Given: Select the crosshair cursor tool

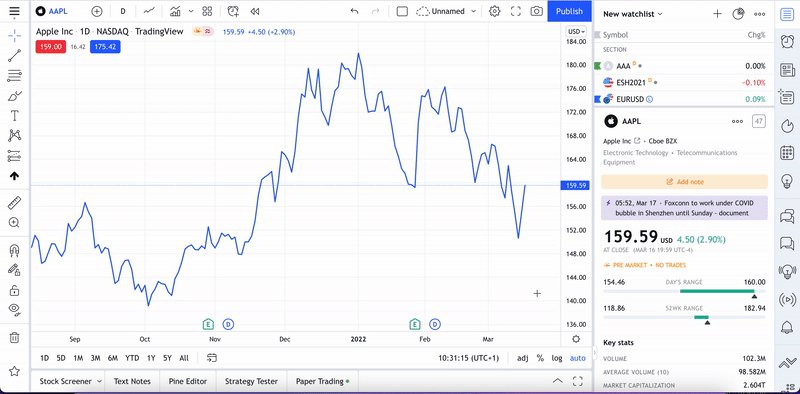Looking at the screenshot, I should click(14, 36).
